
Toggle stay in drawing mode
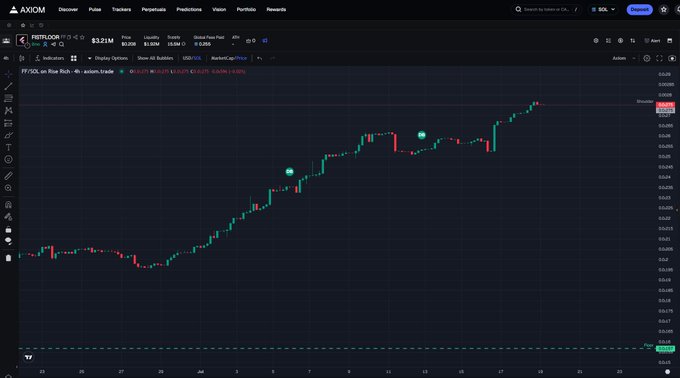[x=8, y=217]
